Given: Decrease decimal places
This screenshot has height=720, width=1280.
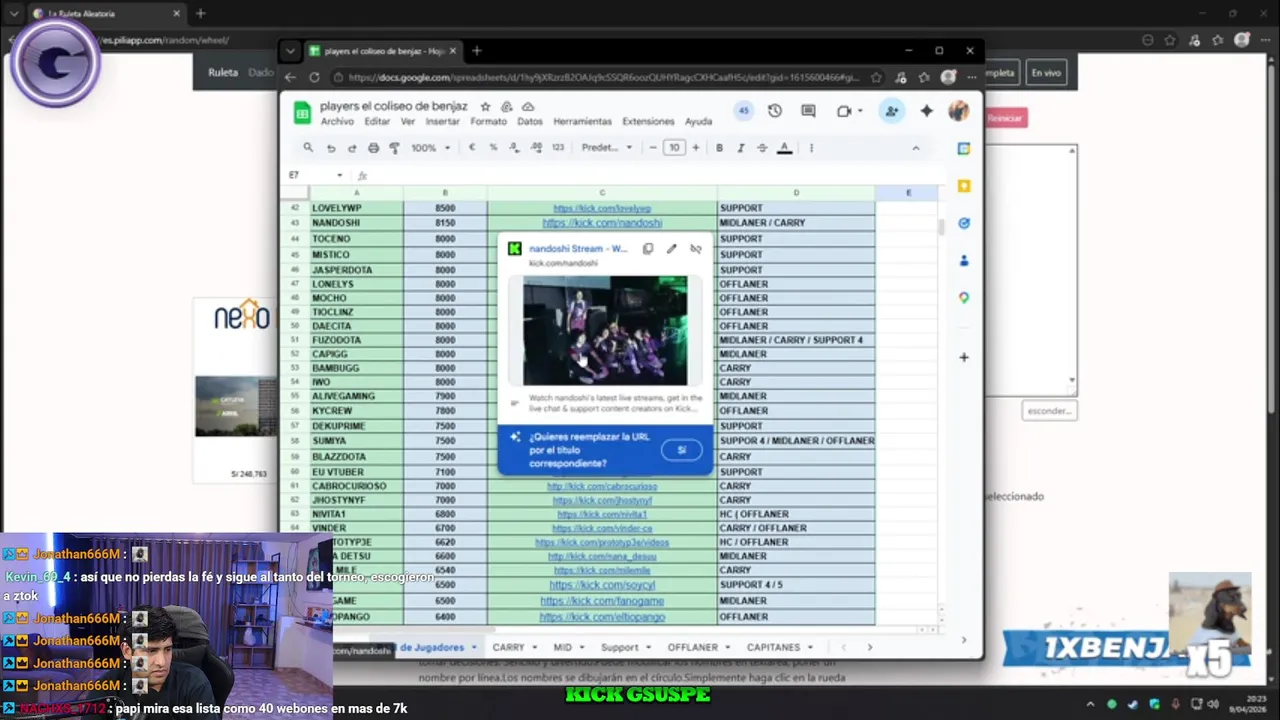Looking at the screenshot, I should tap(514, 148).
